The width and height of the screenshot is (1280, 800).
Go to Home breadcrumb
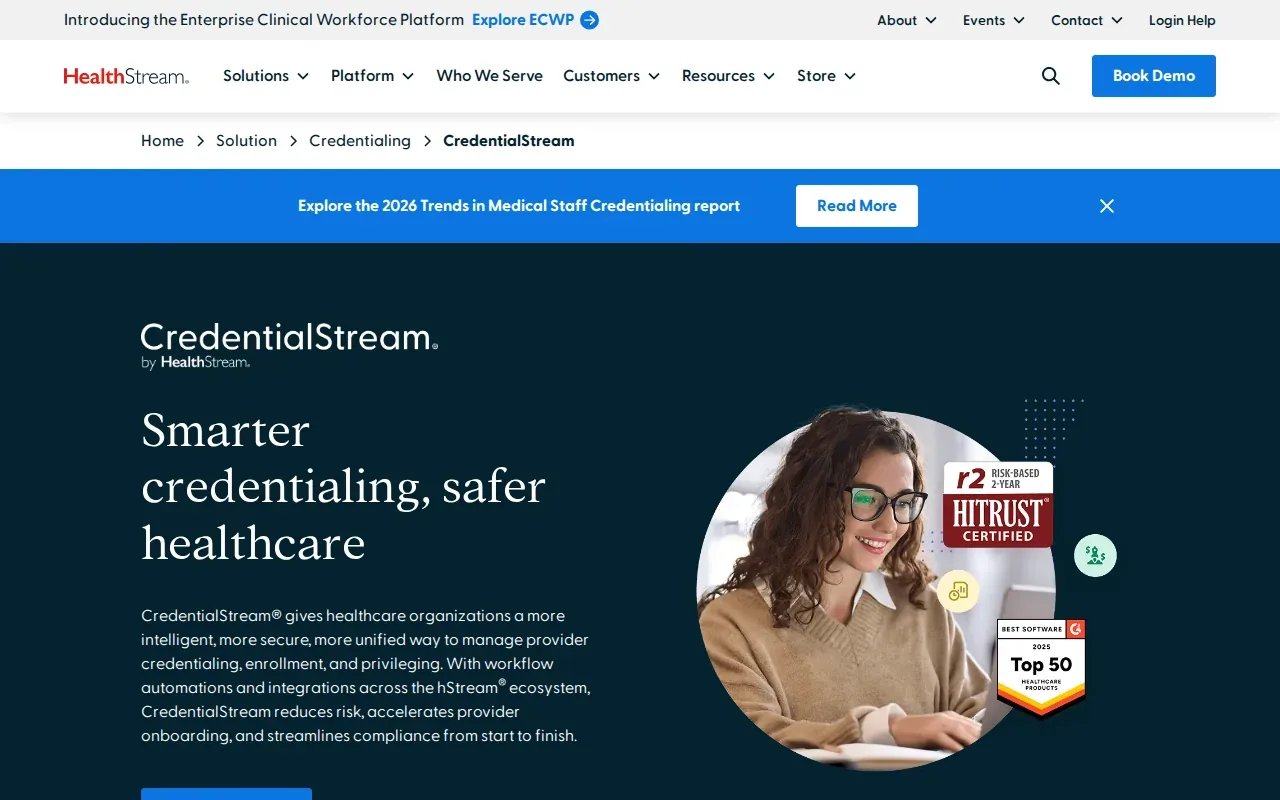coord(162,141)
